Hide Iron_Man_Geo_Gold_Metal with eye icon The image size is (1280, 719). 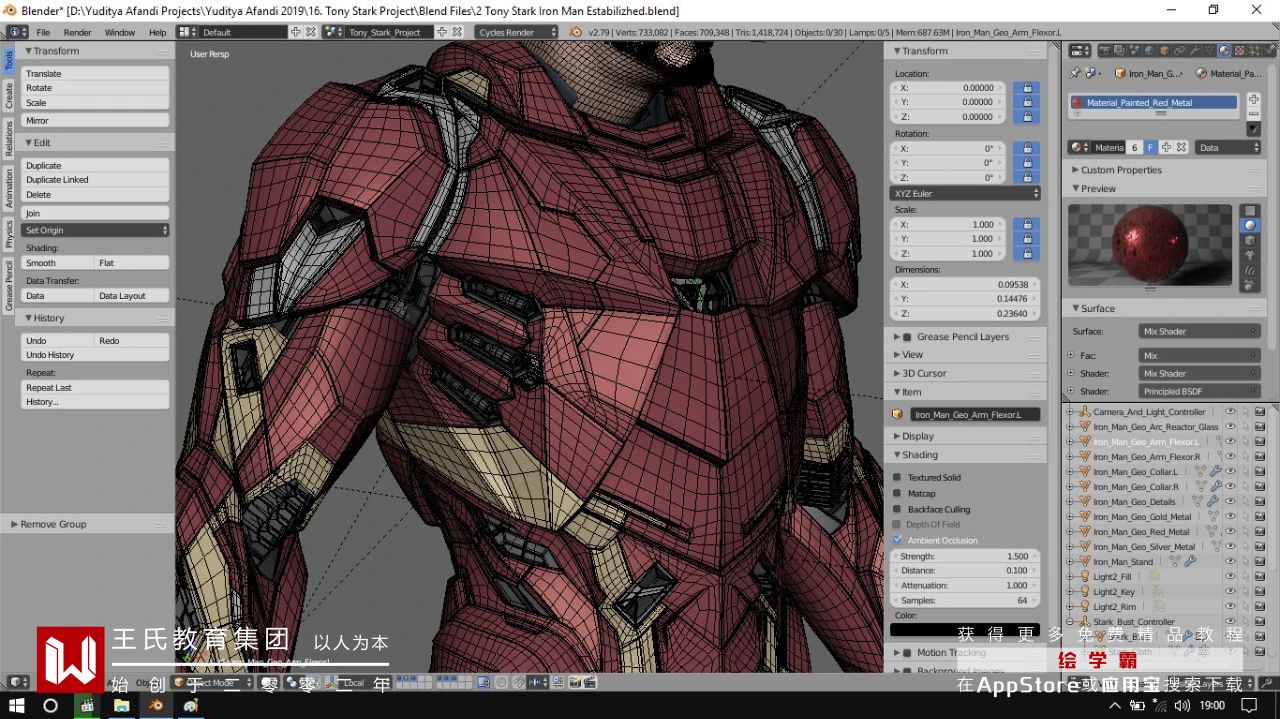(1230, 517)
